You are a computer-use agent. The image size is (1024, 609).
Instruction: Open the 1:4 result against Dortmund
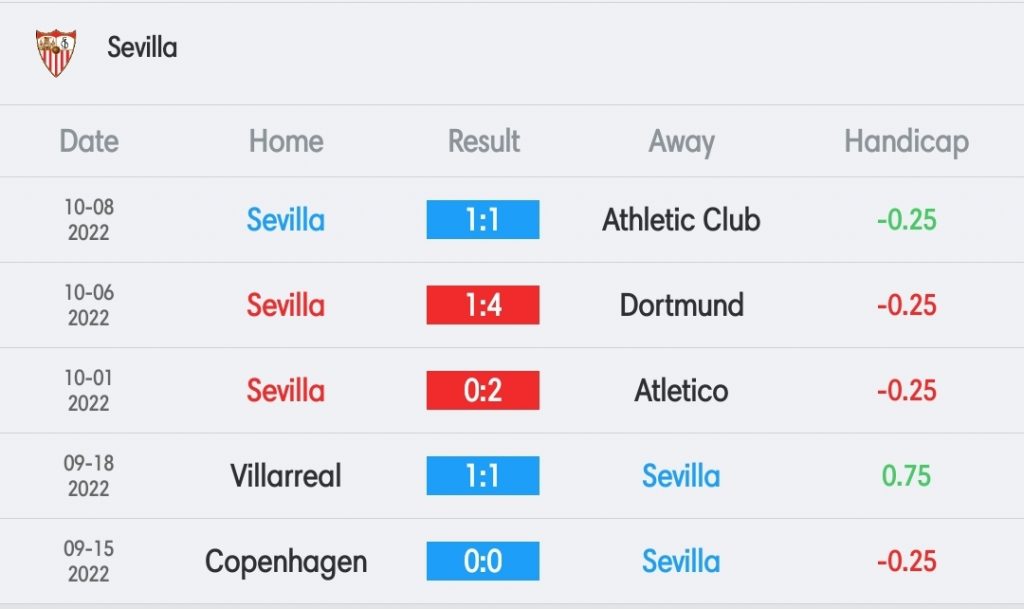point(483,305)
